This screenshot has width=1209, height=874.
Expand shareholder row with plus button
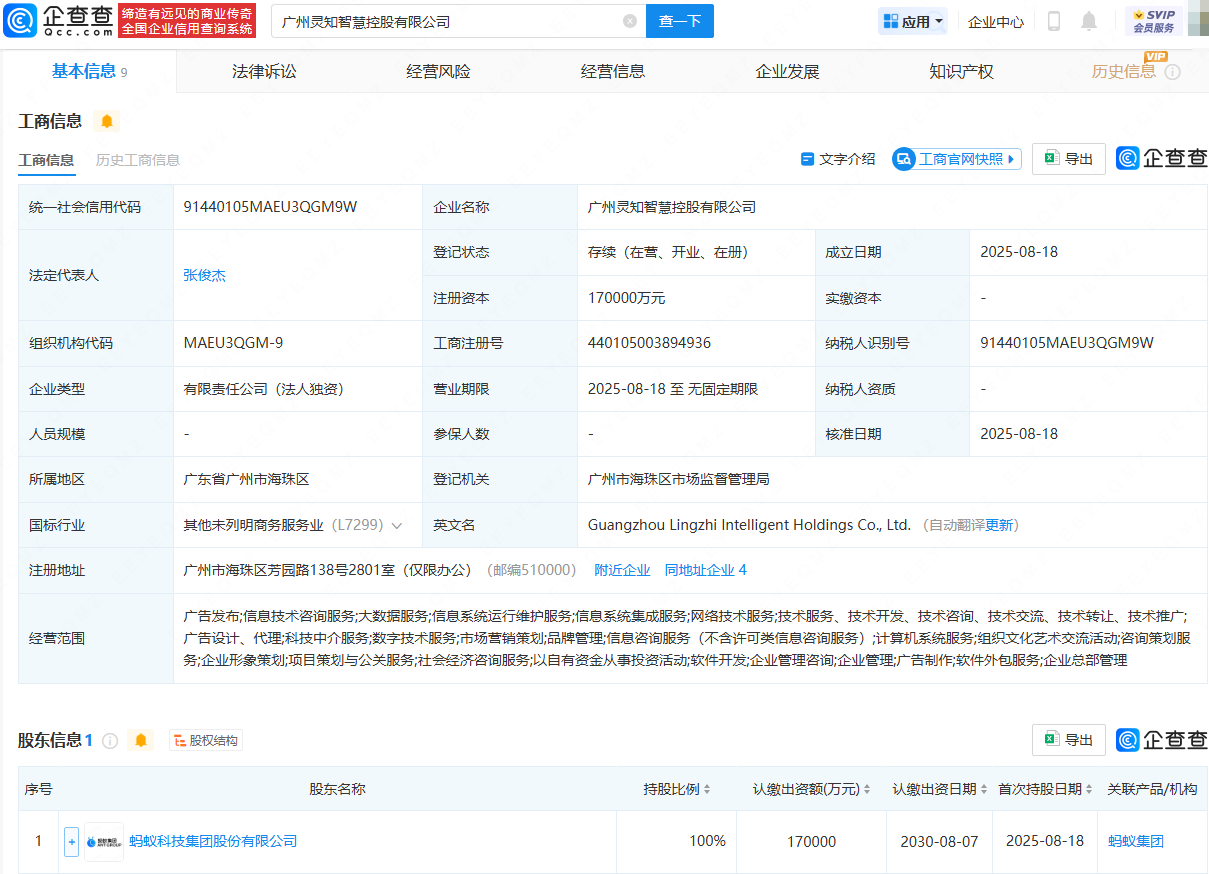point(71,842)
